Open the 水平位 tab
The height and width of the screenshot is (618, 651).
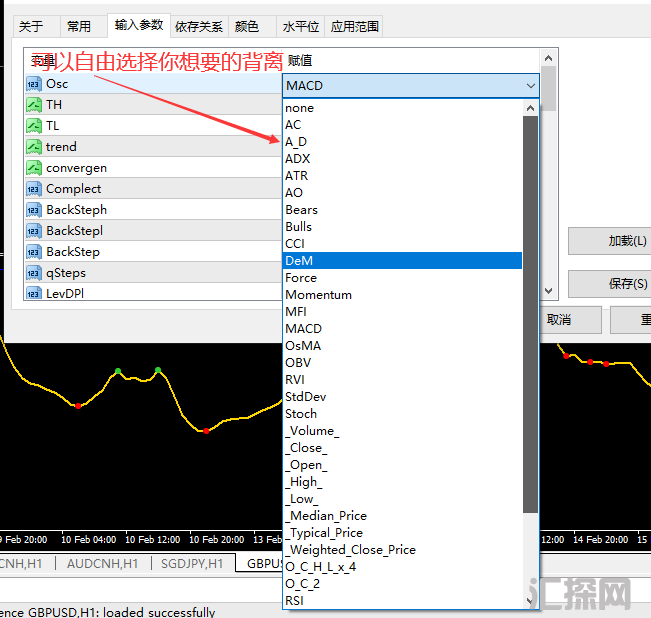click(x=301, y=27)
